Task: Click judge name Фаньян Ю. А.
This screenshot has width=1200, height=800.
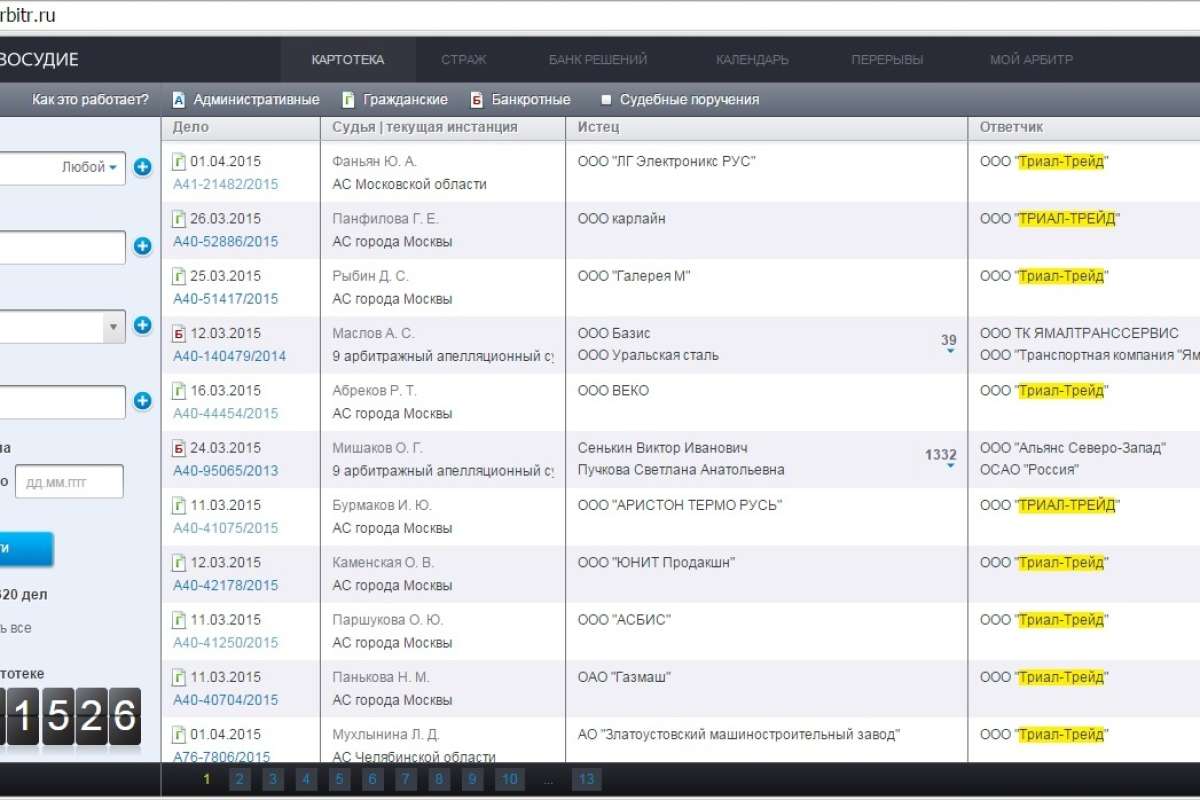Action: click(x=374, y=161)
